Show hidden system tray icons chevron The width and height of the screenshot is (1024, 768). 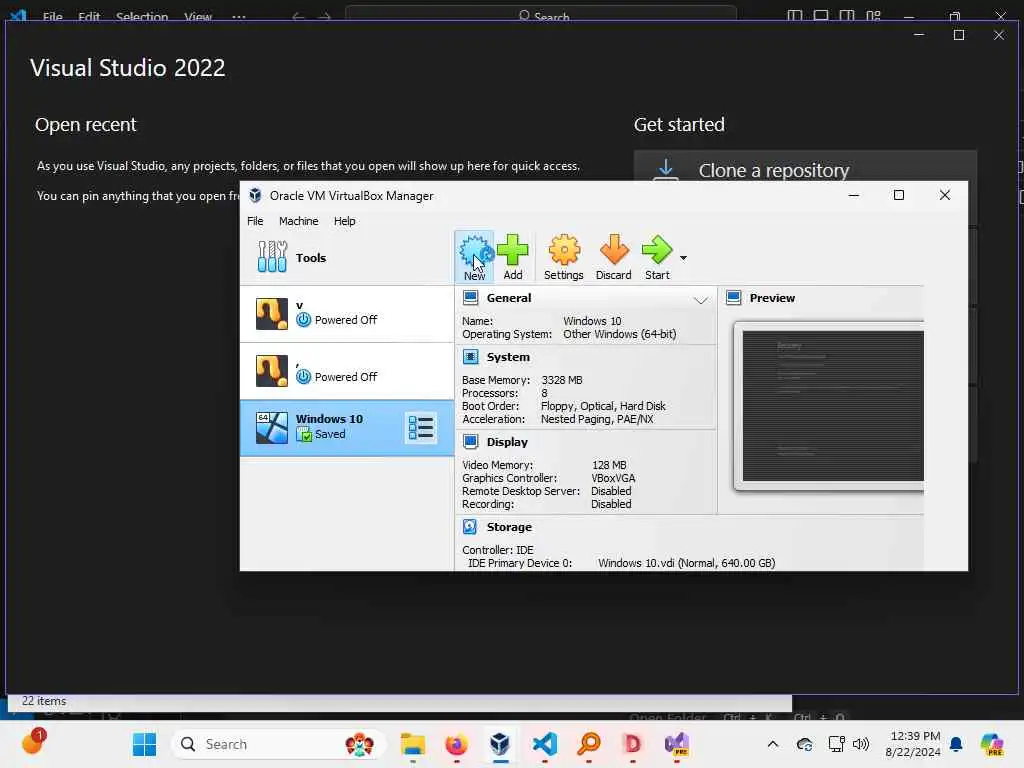(x=773, y=744)
